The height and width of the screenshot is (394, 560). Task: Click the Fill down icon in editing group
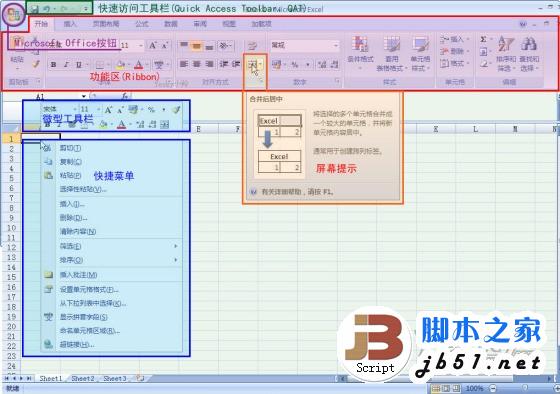[x=483, y=52]
